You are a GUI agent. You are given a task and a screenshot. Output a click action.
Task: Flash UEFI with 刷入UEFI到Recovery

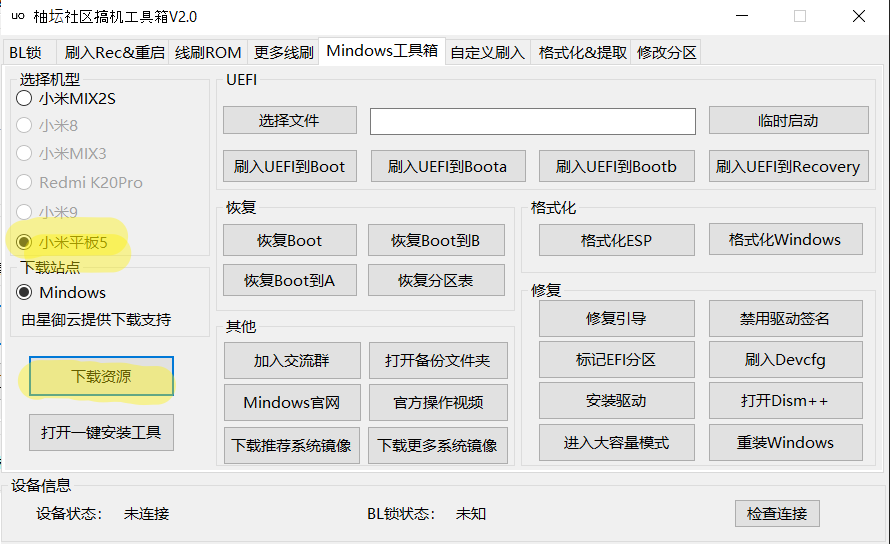(788, 166)
